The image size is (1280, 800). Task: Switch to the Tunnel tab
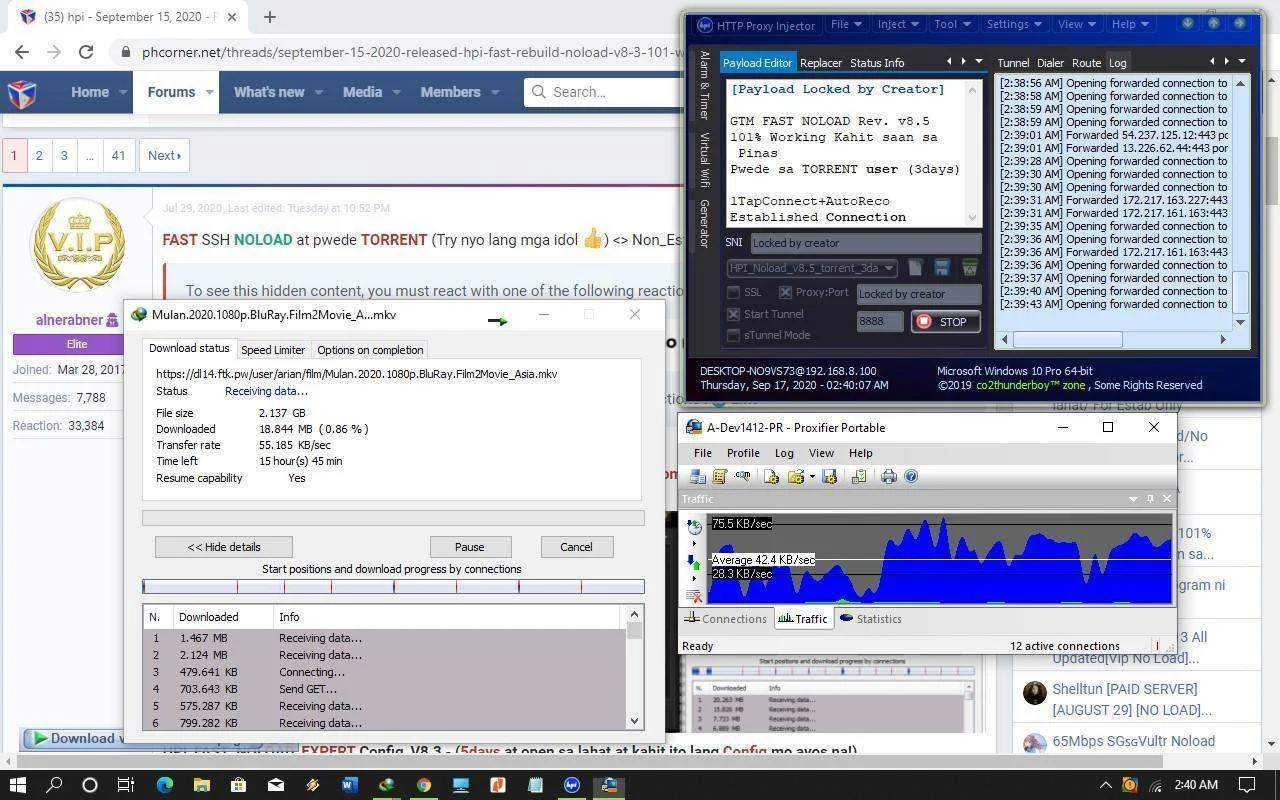tap(1013, 63)
